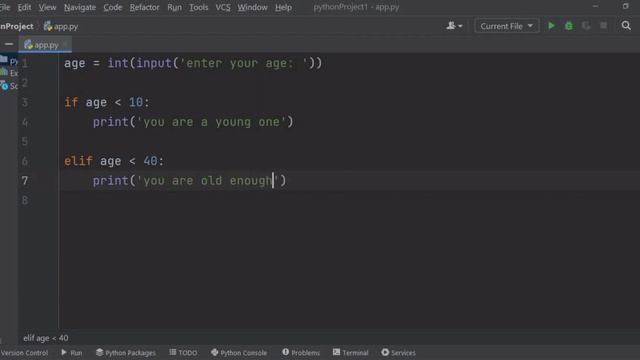Screen dimensions: 640x360
Task: Click the 'elif' keyword on line 6
Action: click(78, 161)
